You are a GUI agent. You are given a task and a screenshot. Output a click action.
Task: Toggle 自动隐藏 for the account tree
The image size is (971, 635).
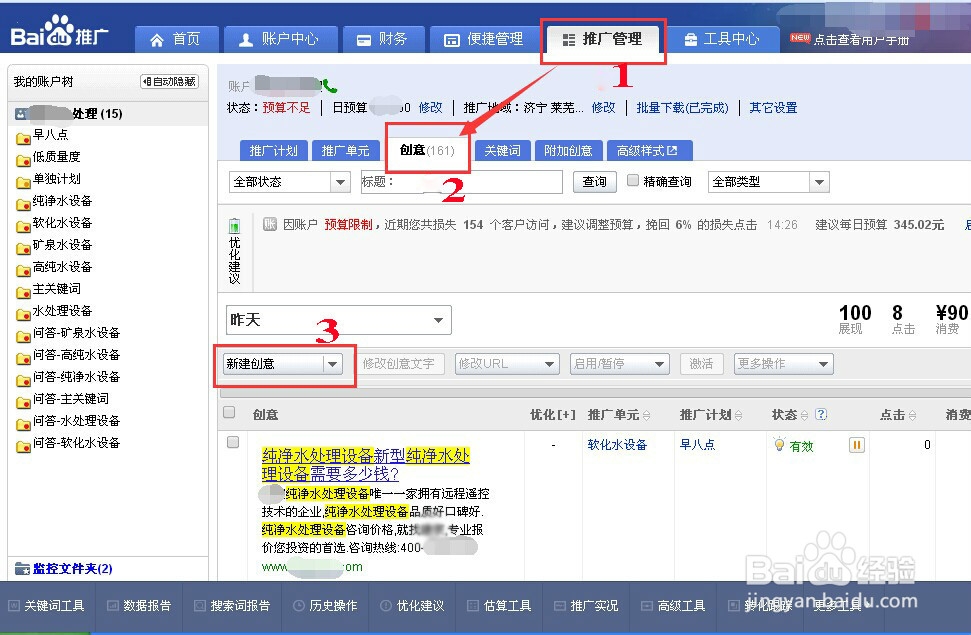[170, 81]
